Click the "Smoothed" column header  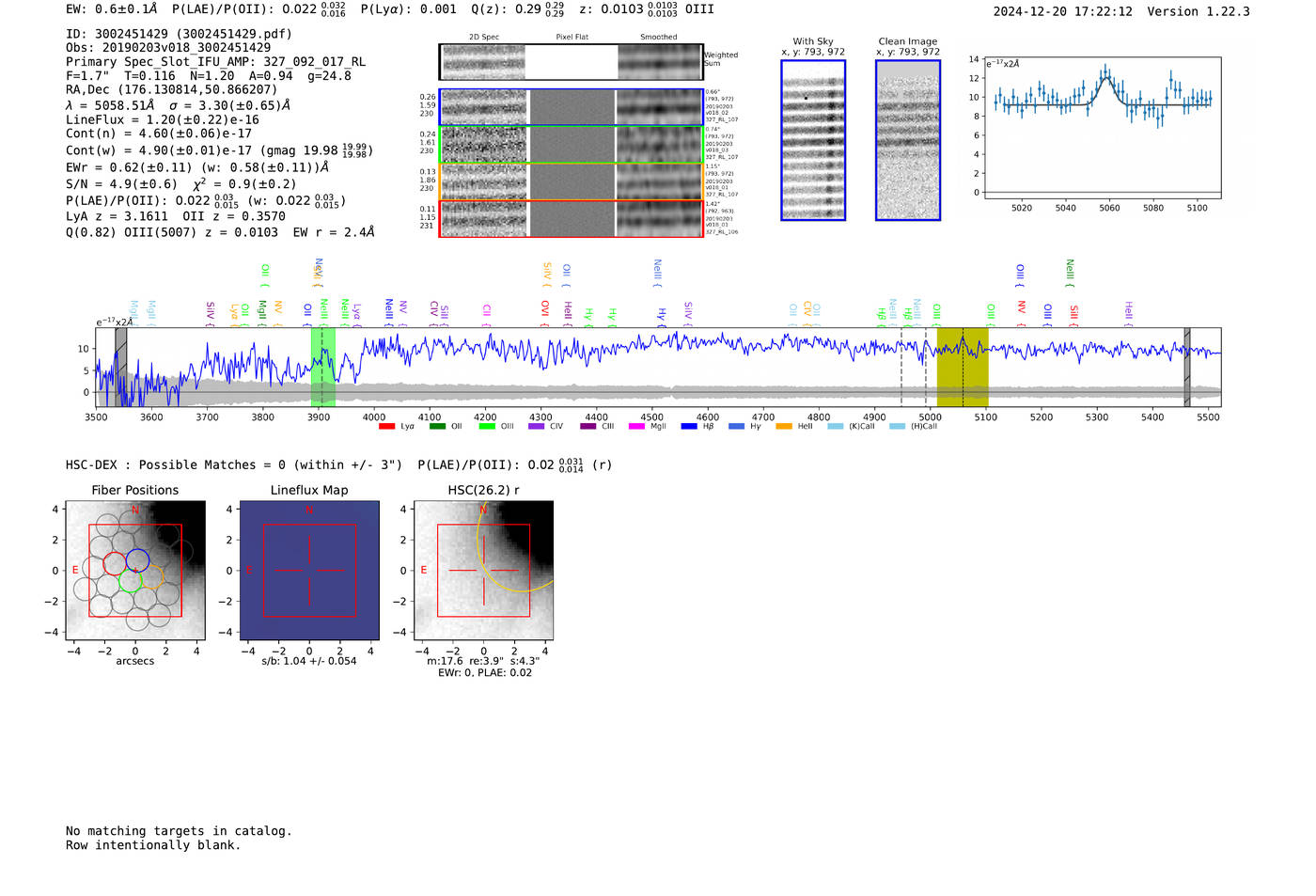pos(659,38)
